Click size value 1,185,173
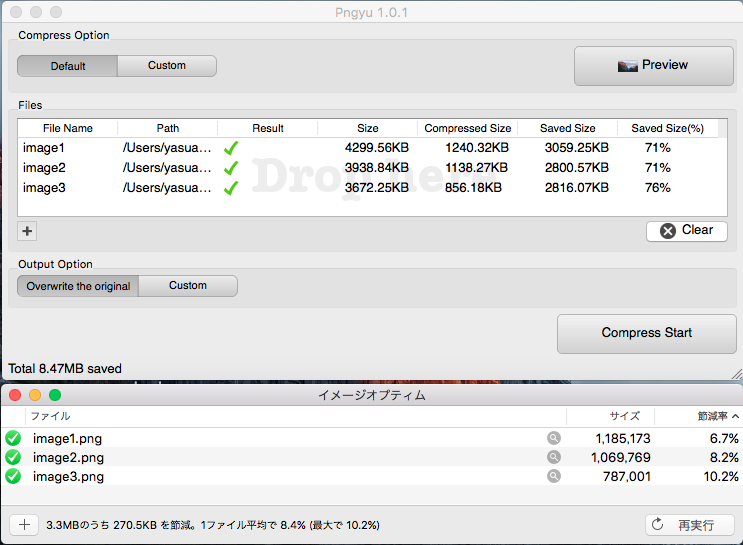 click(x=623, y=438)
